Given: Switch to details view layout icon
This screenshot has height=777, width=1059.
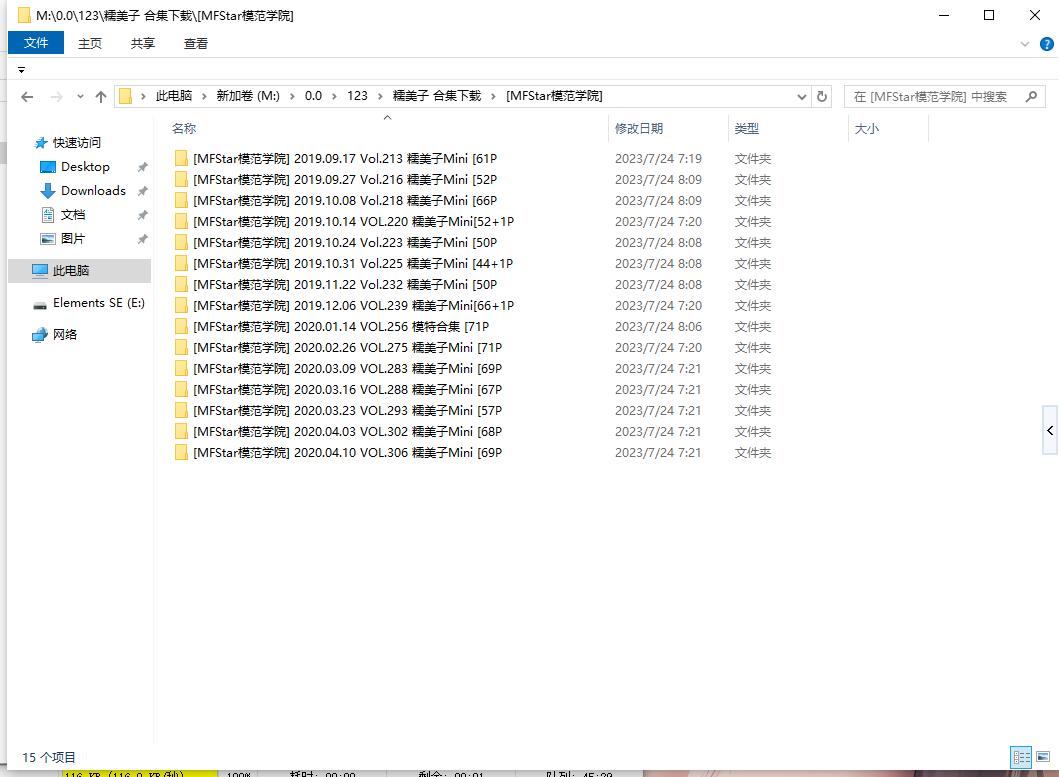Looking at the screenshot, I should 1021,757.
